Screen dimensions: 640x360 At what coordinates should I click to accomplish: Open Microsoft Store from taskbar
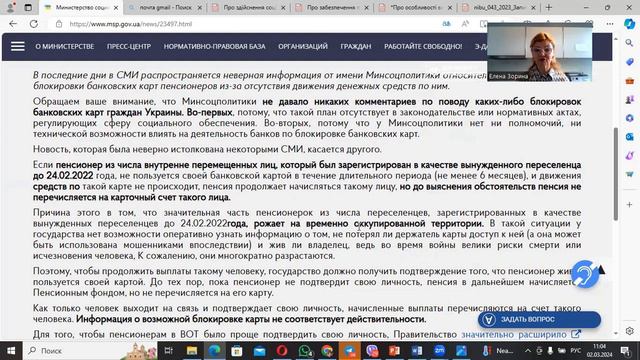click(237, 351)
